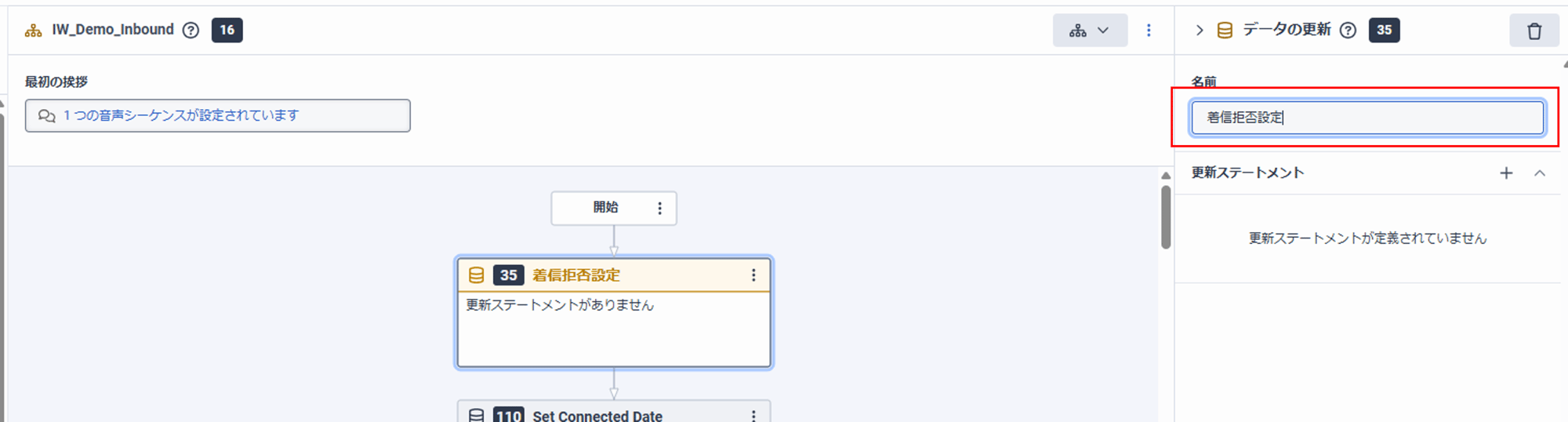Image resolution: width=1568 pixels, height=422 pixels.
Task: Select the Set Connected Date node
Action: (614, 412)
